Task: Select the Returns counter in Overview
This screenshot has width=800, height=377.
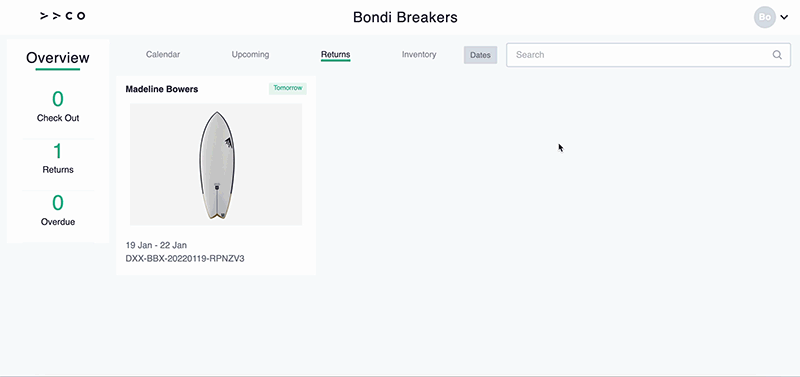Action: (x=58, y=159)
